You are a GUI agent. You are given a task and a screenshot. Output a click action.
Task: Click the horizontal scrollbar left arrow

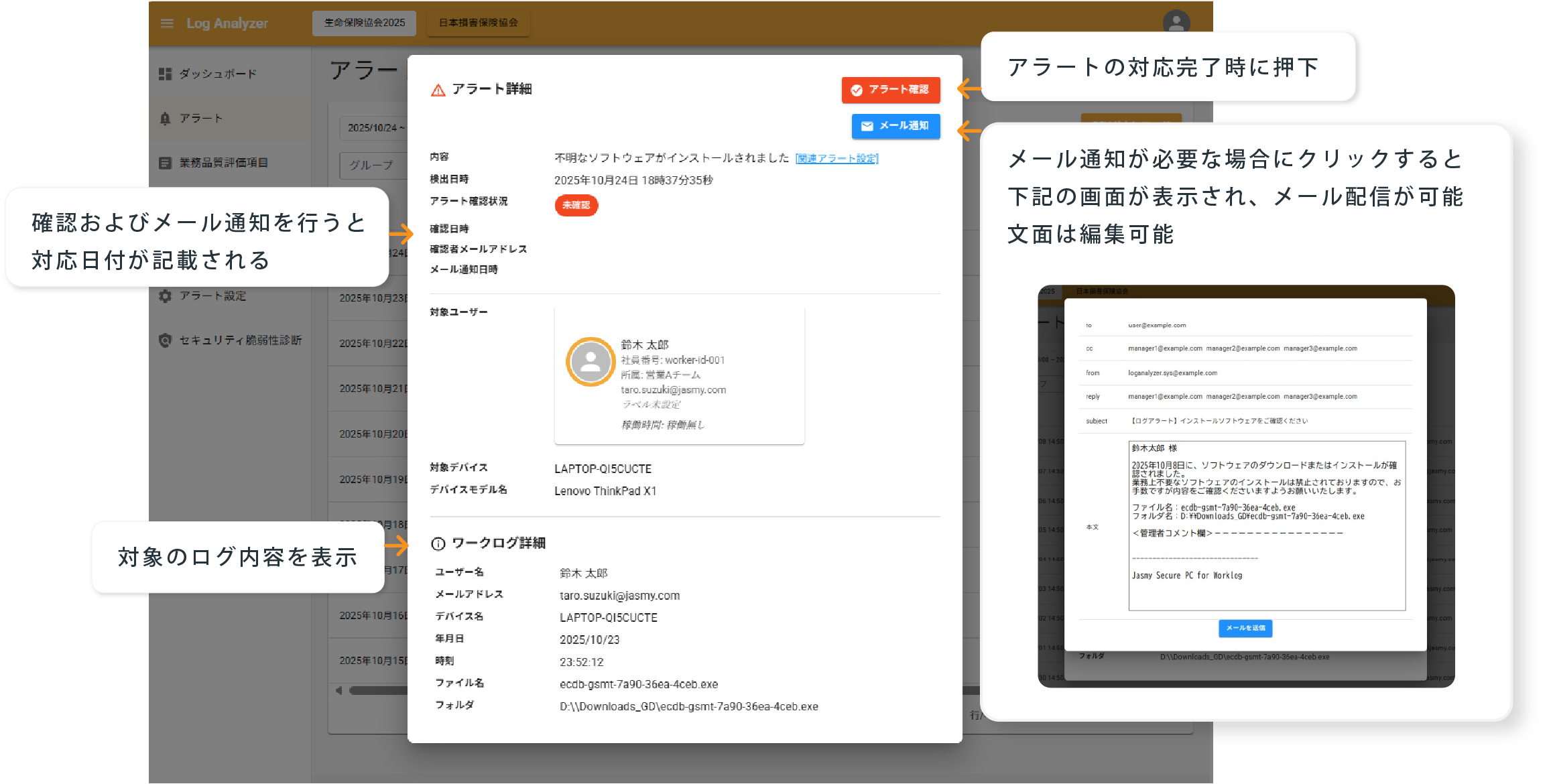point(339,690)
